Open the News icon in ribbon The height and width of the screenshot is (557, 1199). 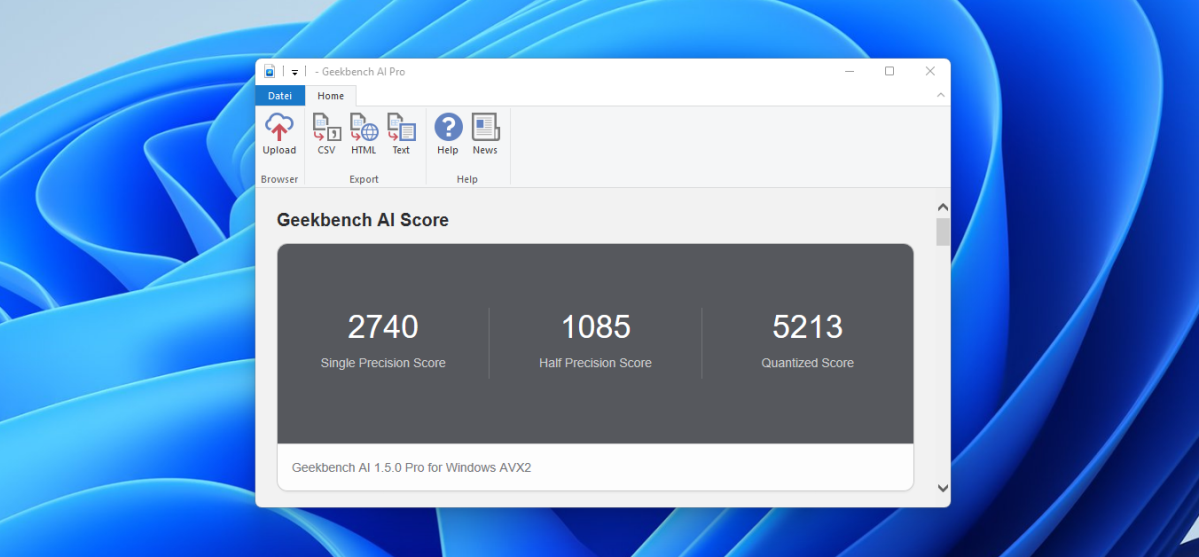(x=485, y=134)
